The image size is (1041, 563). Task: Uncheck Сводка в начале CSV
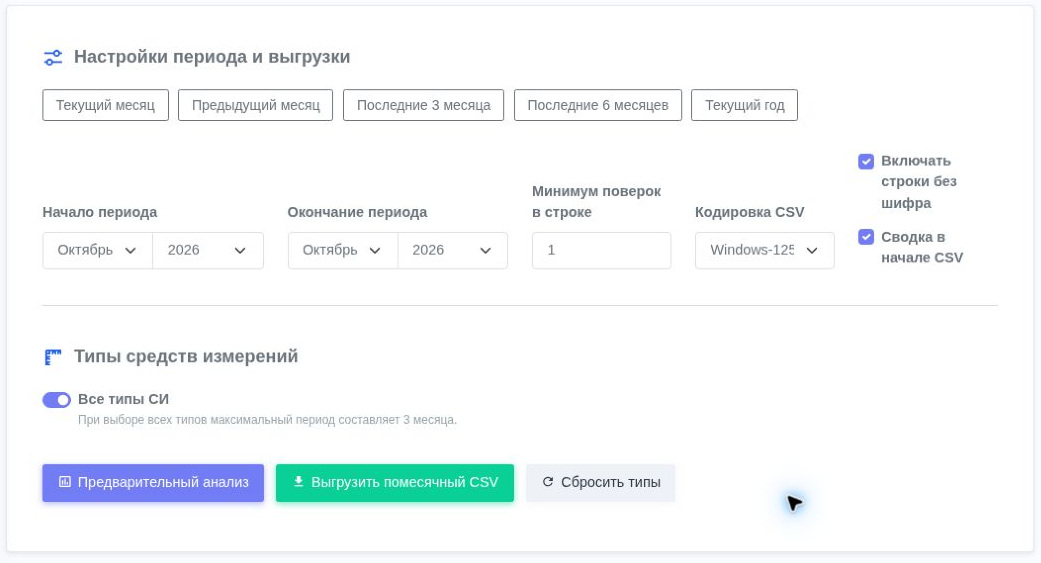click(866, 237)
